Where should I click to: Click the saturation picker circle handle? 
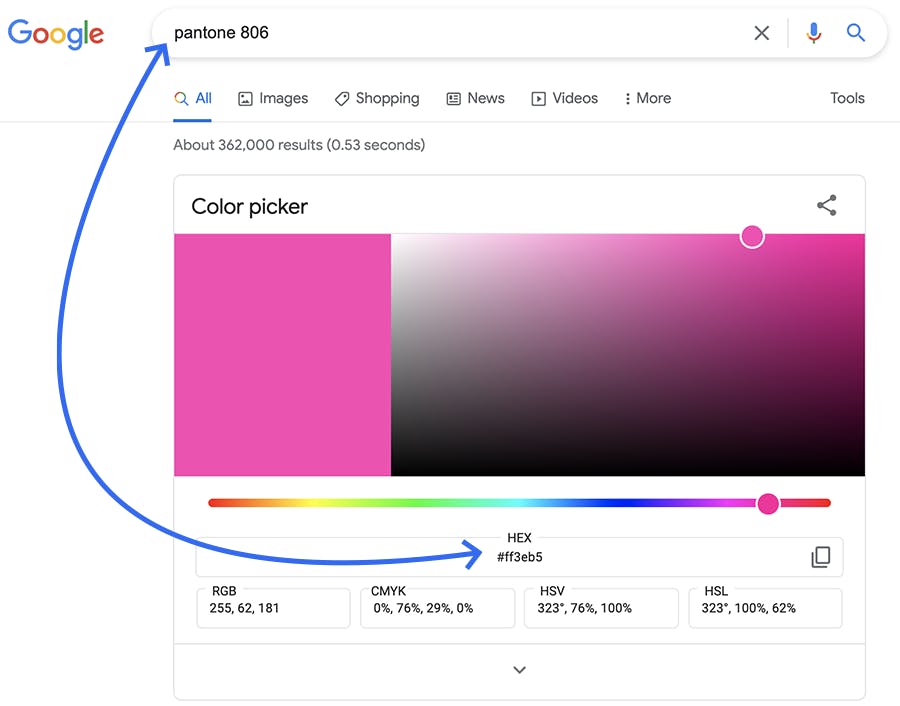click(x=752, y=236)
